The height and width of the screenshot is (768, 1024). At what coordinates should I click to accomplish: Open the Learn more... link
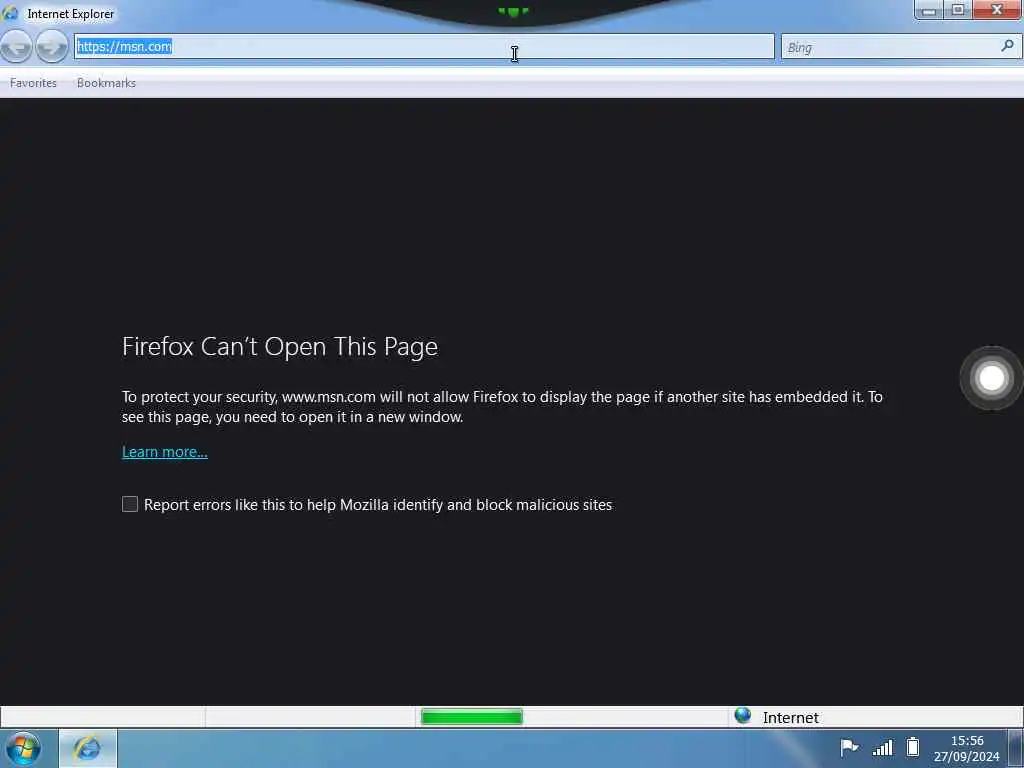[165, 452]
